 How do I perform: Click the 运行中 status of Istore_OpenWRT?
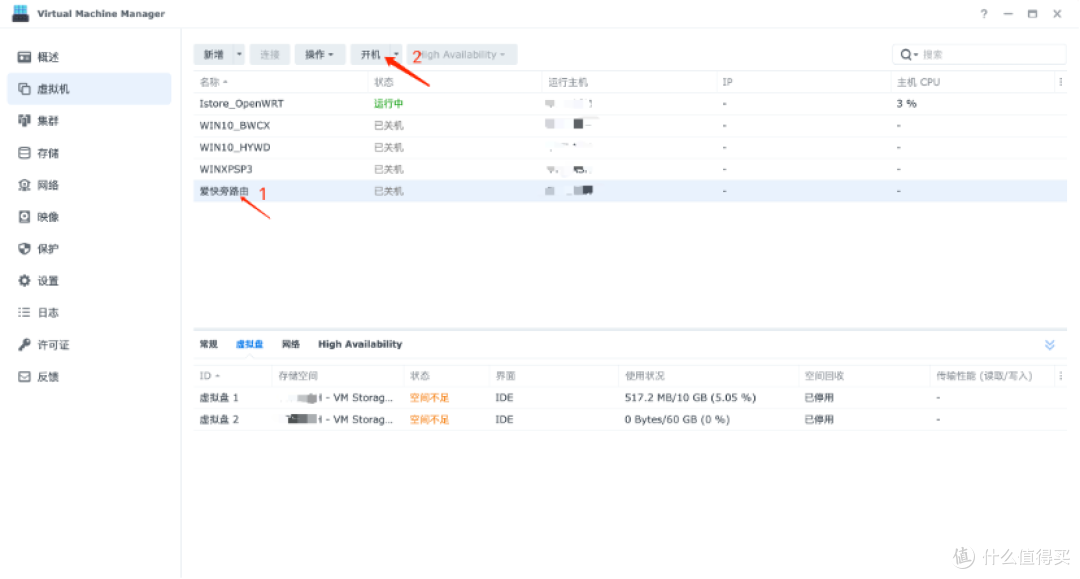click(x=388, y=104)
